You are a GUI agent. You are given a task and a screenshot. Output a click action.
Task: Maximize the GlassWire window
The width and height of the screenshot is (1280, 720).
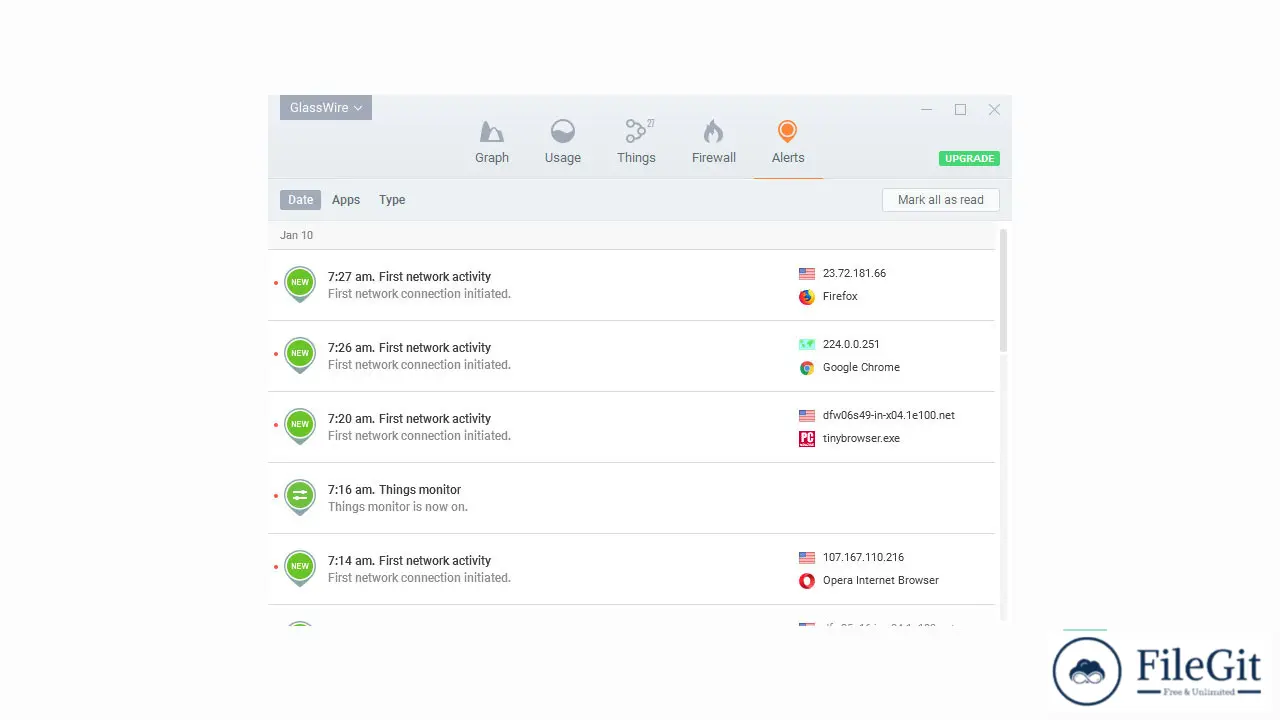[x=960, y=109]
